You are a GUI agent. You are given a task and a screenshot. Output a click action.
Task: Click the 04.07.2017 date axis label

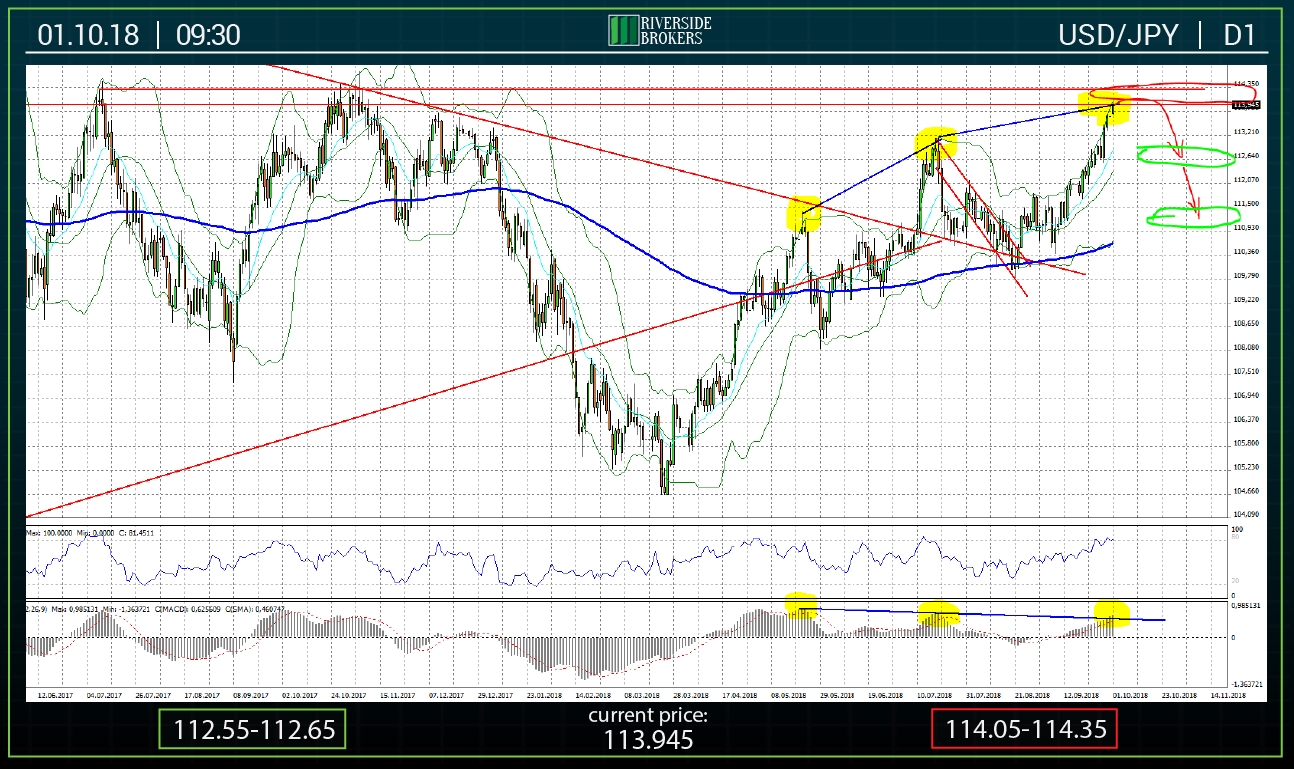coord(105,694)
